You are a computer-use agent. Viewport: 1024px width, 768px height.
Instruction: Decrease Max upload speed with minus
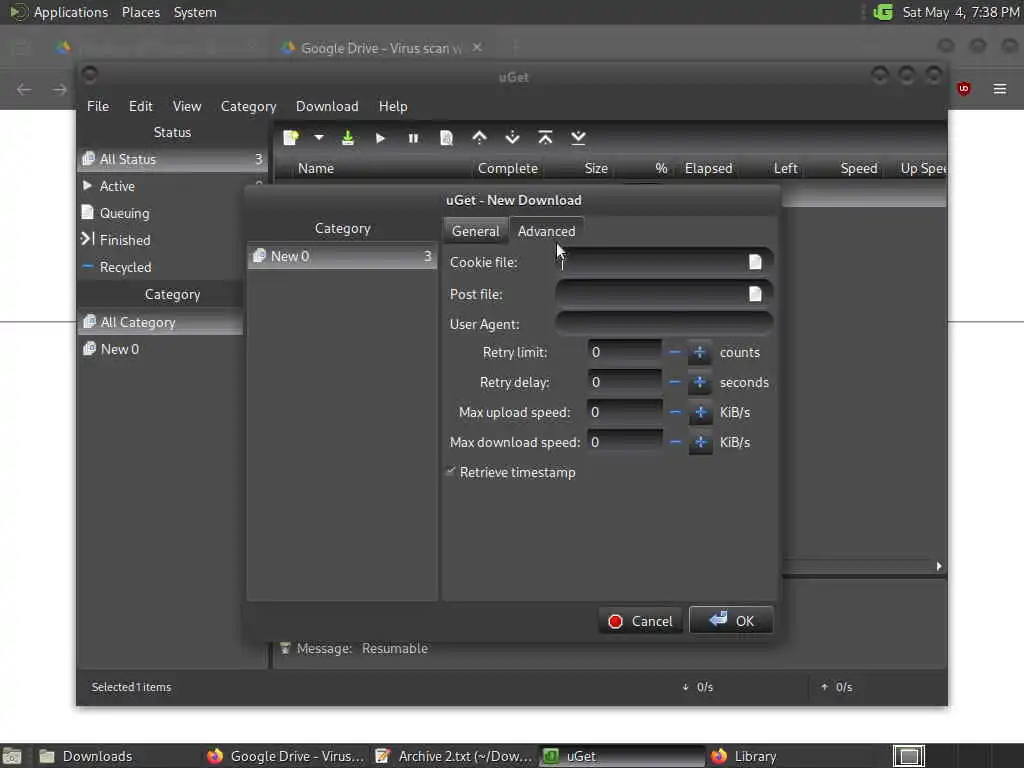[x=675, y=412]
